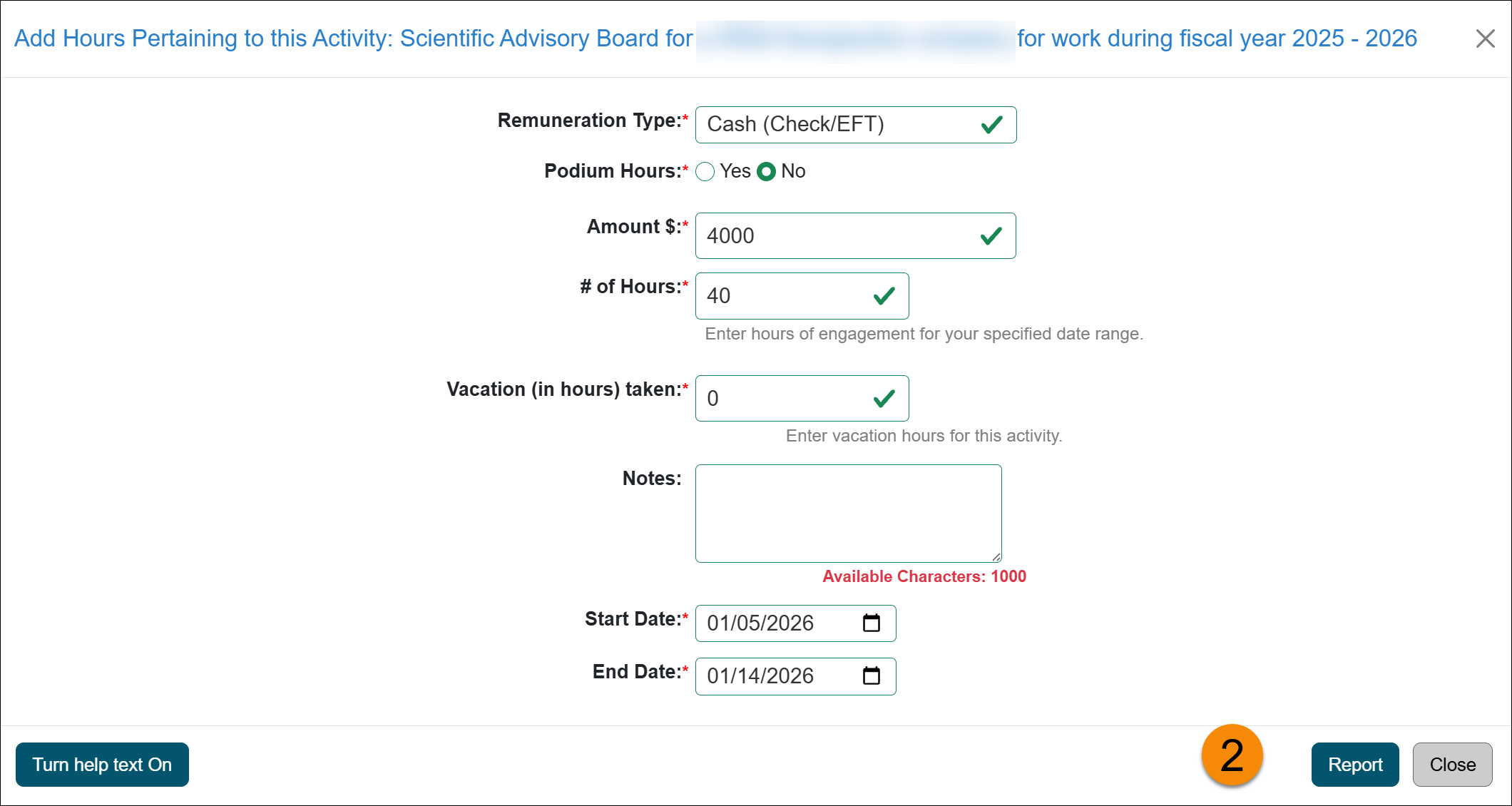Click the checkmark icon in # of Hours field
Screen dimensions: 1512x806
coord(884,295)
